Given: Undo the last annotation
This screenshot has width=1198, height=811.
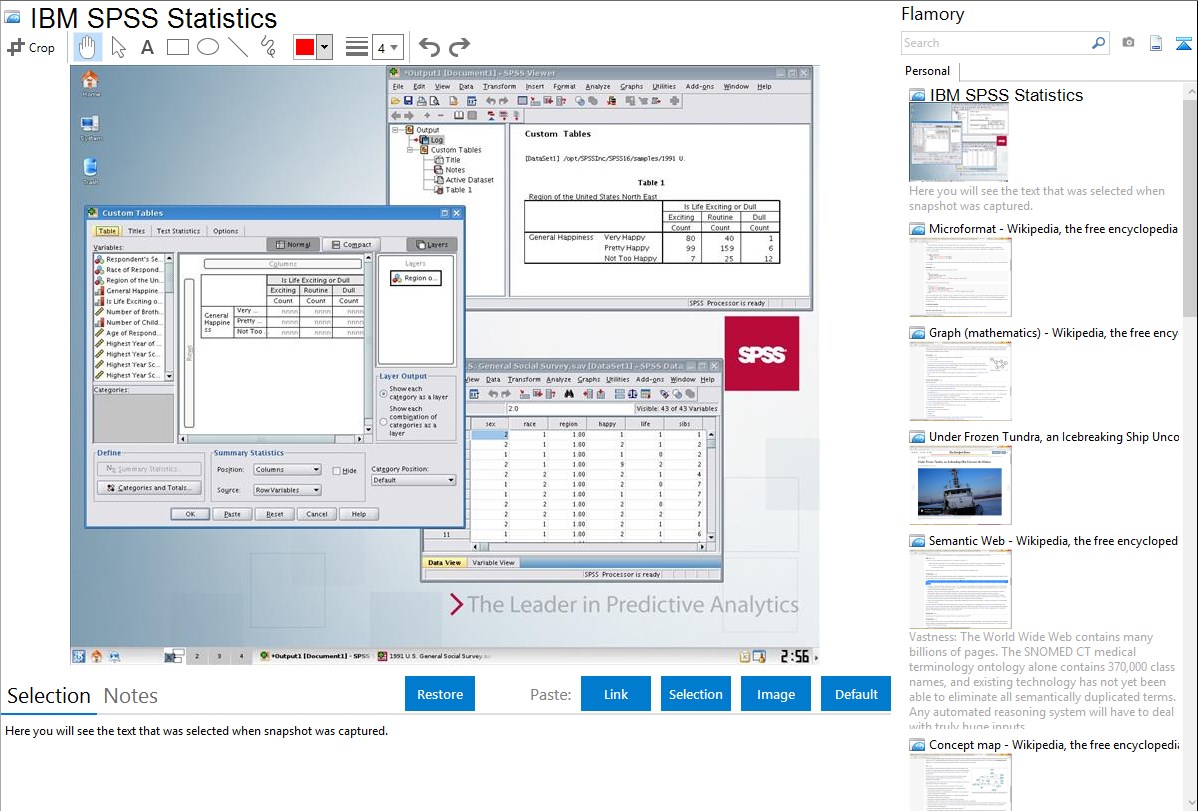Looking at the screenshot, I should click(429, 47).
